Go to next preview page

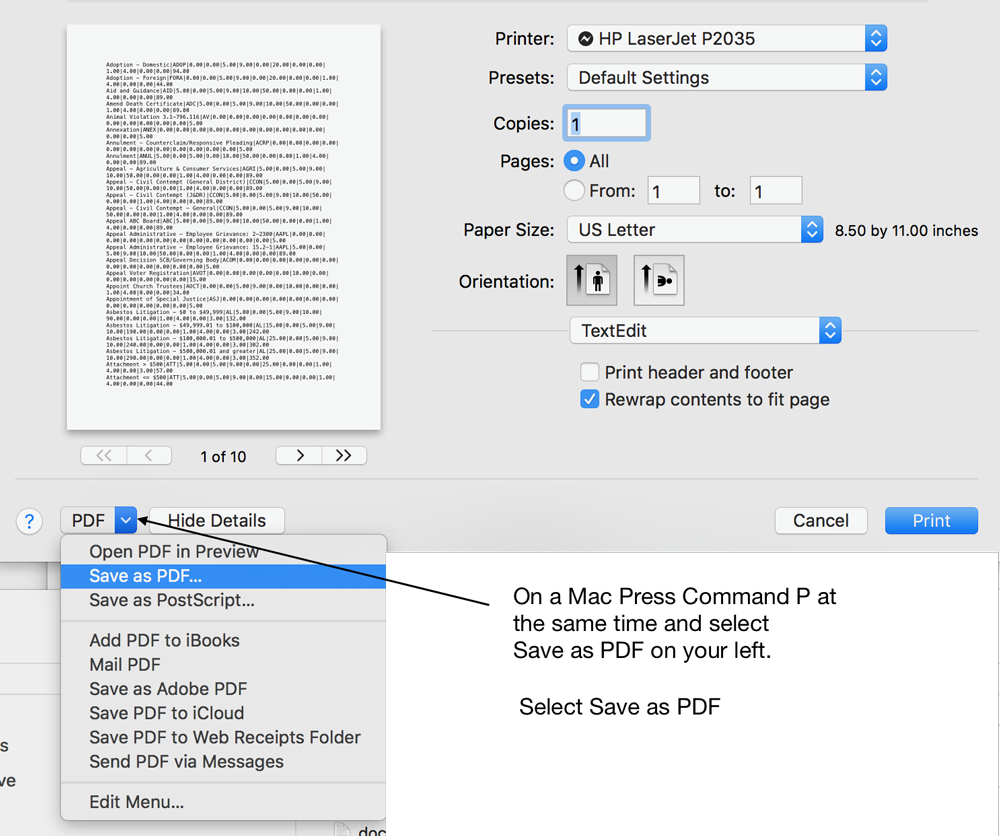[x=299, y=455]
